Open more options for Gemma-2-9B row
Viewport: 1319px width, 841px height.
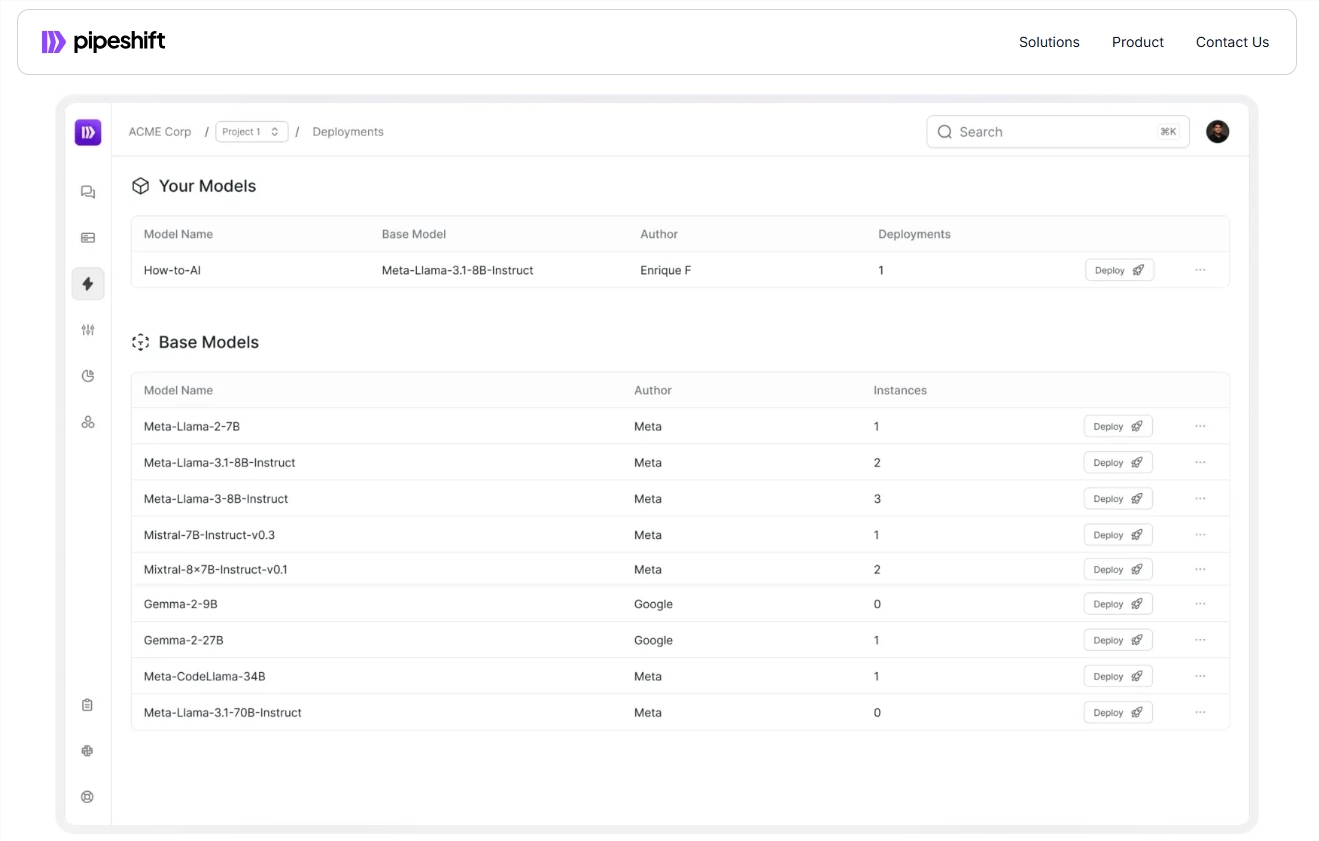click(1200, 604)
